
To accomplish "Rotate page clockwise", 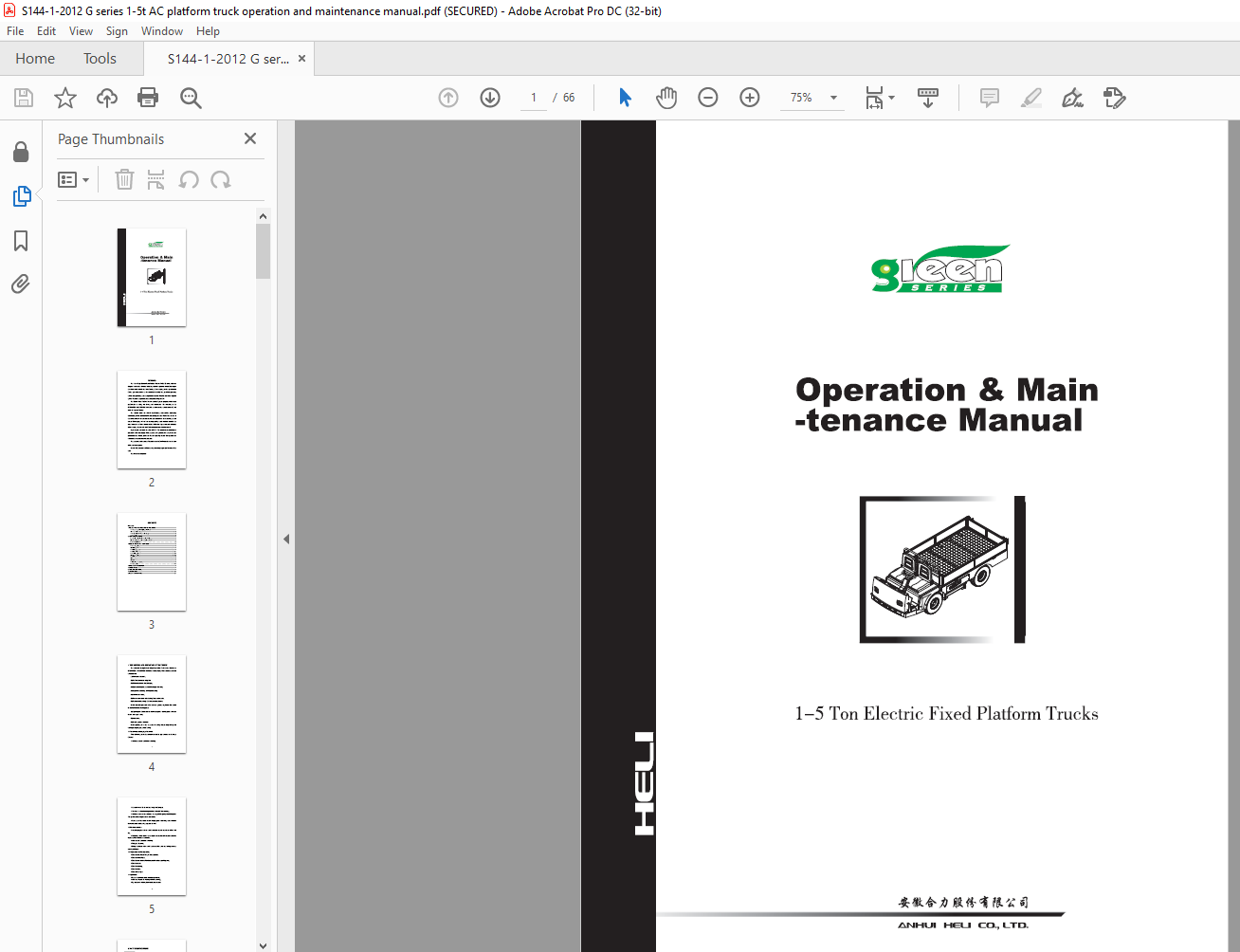I will coord(221,179).
